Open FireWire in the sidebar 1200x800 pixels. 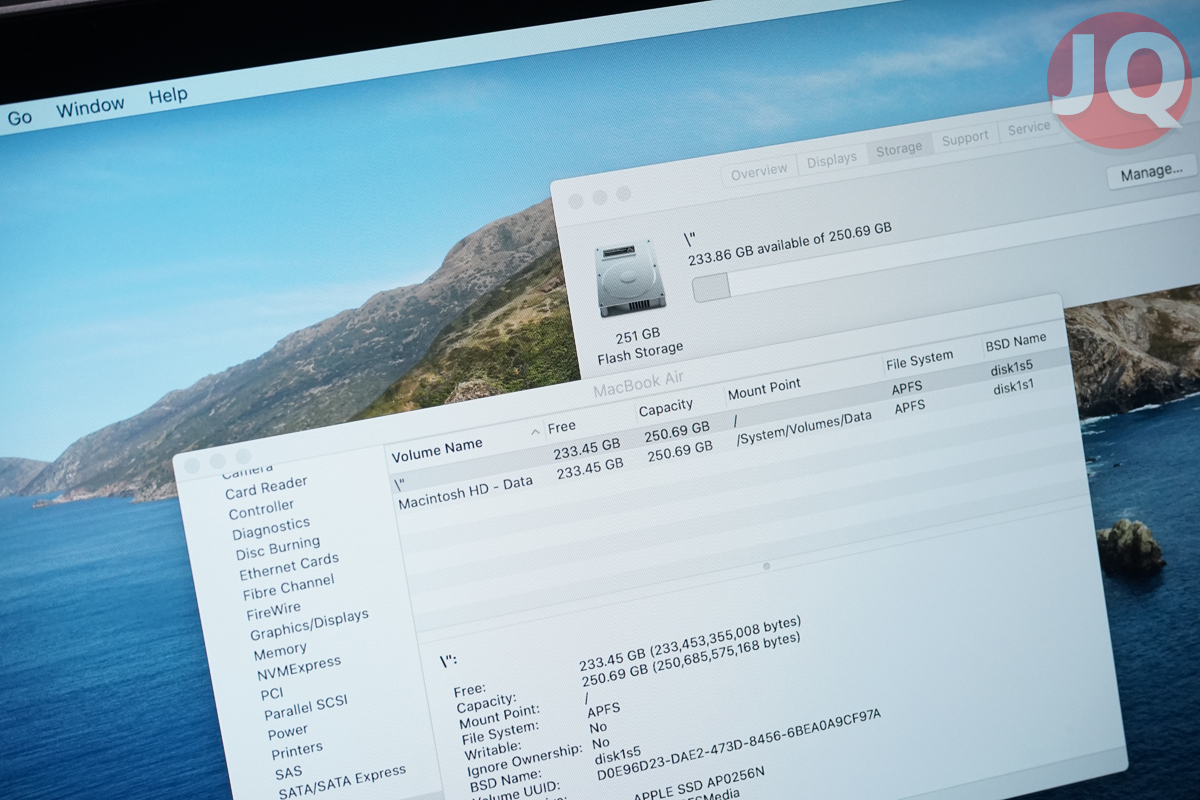[x=273, y=609]
